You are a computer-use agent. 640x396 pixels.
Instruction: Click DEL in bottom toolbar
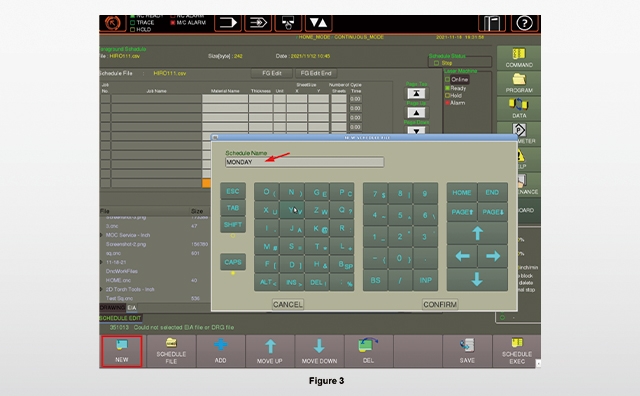click(x=368, y=352)
